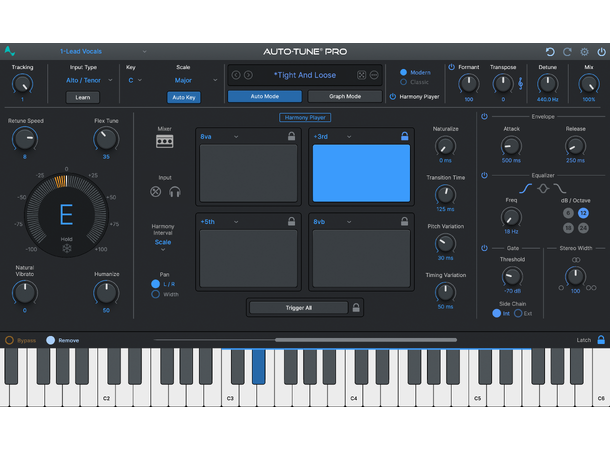This screenshot has width=610, height=450.
Task: Select the high cut EQ curve icon
Action: (x=560, y=189)
